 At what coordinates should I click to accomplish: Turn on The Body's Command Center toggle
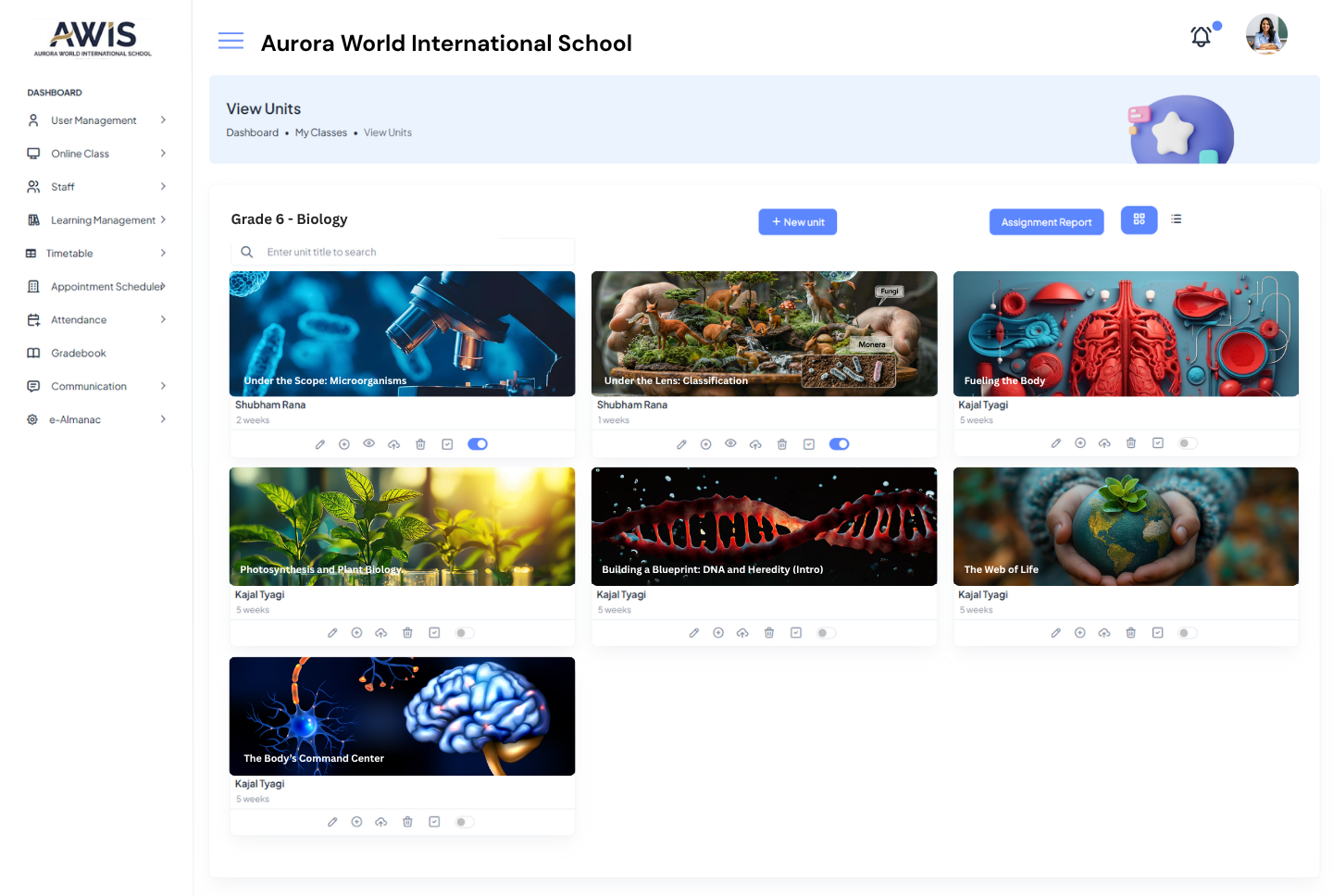[465, 822]
